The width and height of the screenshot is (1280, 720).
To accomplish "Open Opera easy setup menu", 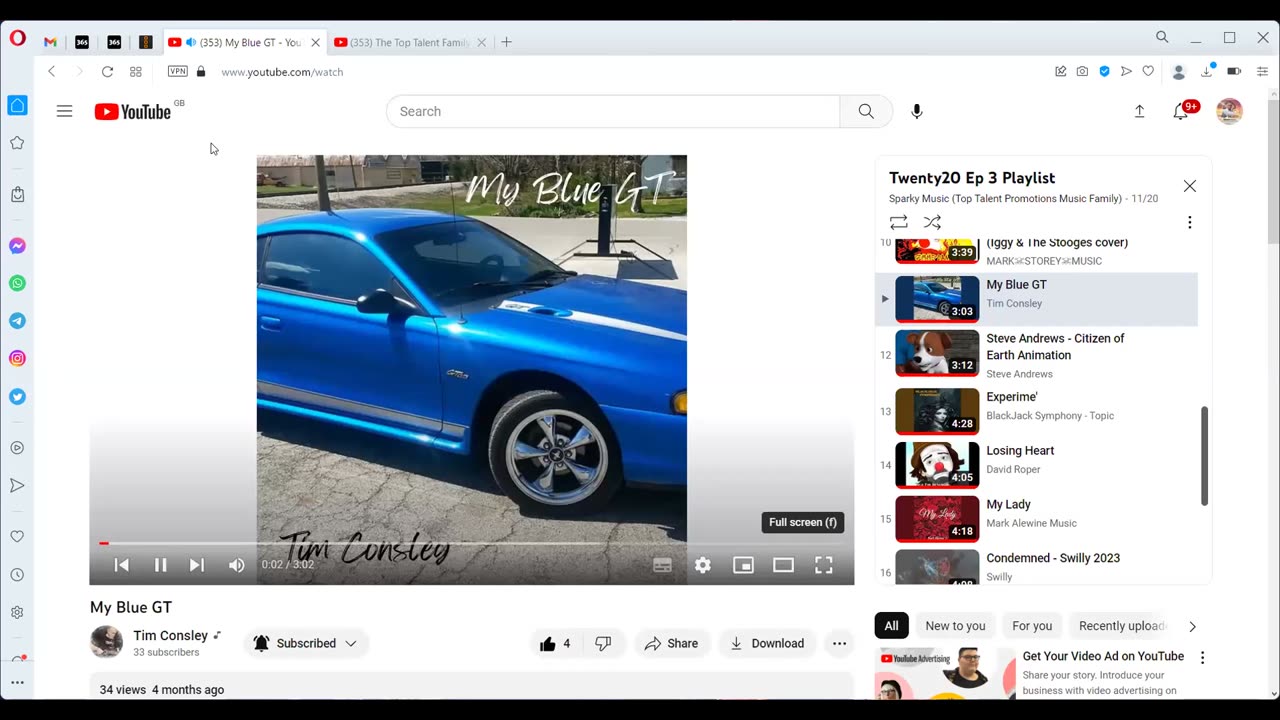I will [1262, 71].
